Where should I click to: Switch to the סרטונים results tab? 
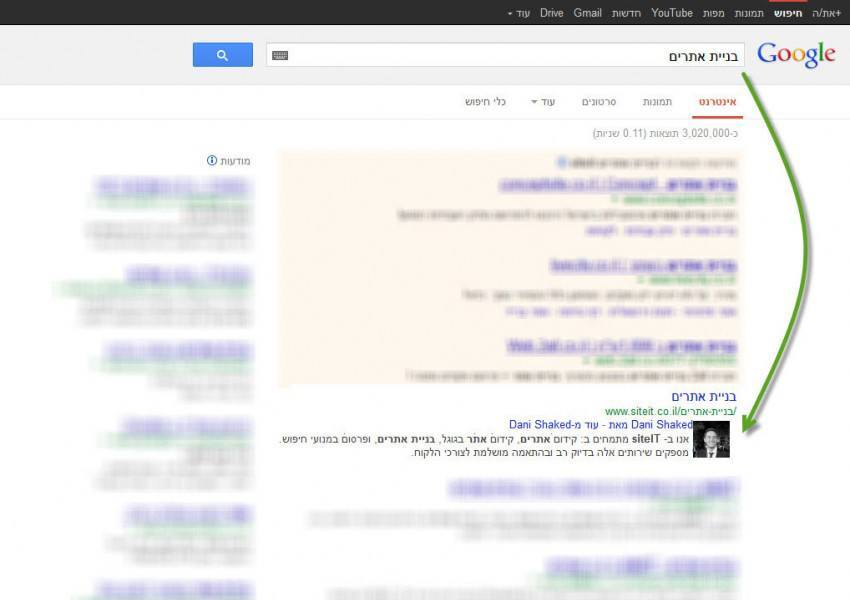[x=598, y=102]
